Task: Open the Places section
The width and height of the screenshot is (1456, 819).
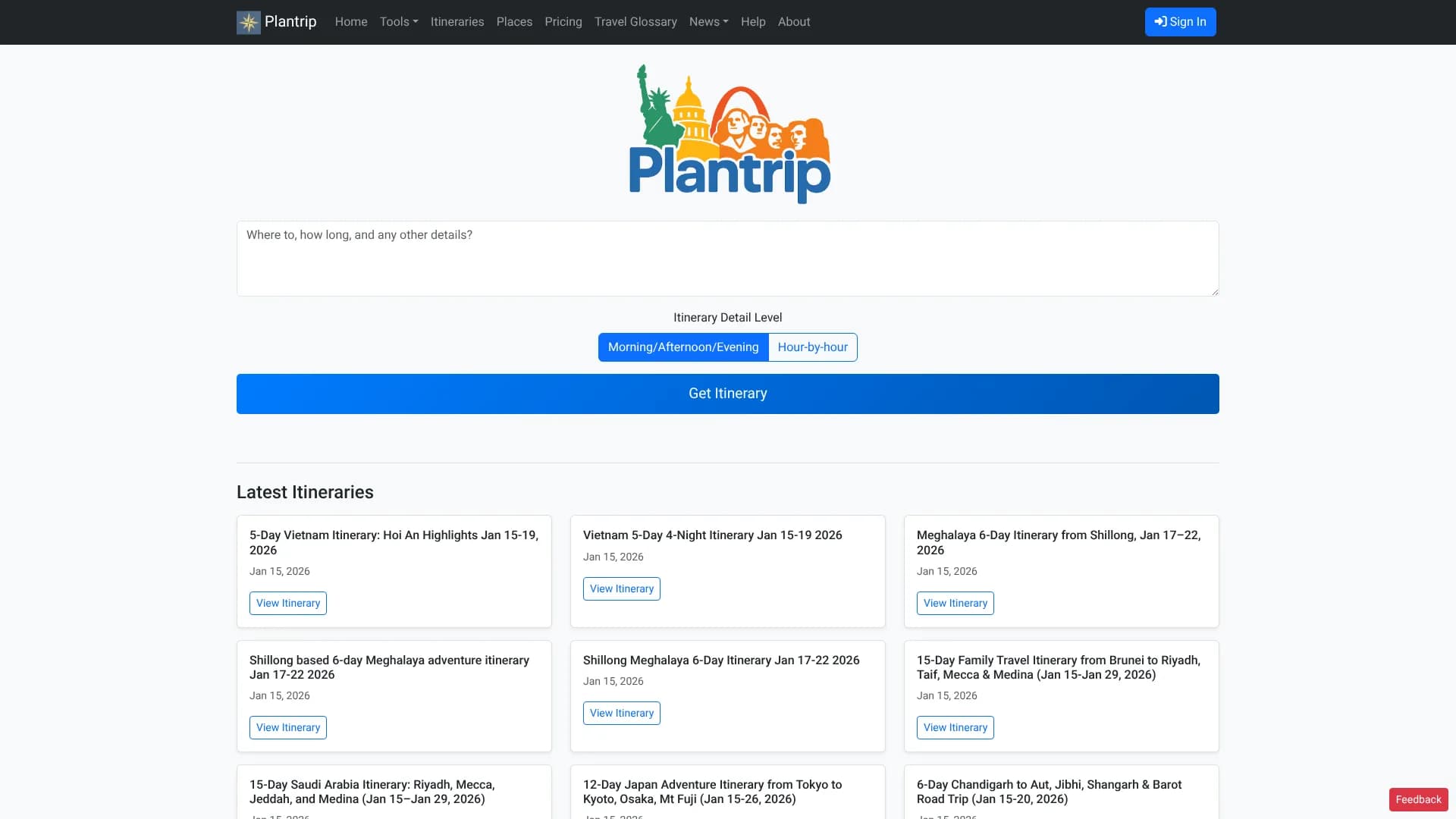Action: coord(514,22)
